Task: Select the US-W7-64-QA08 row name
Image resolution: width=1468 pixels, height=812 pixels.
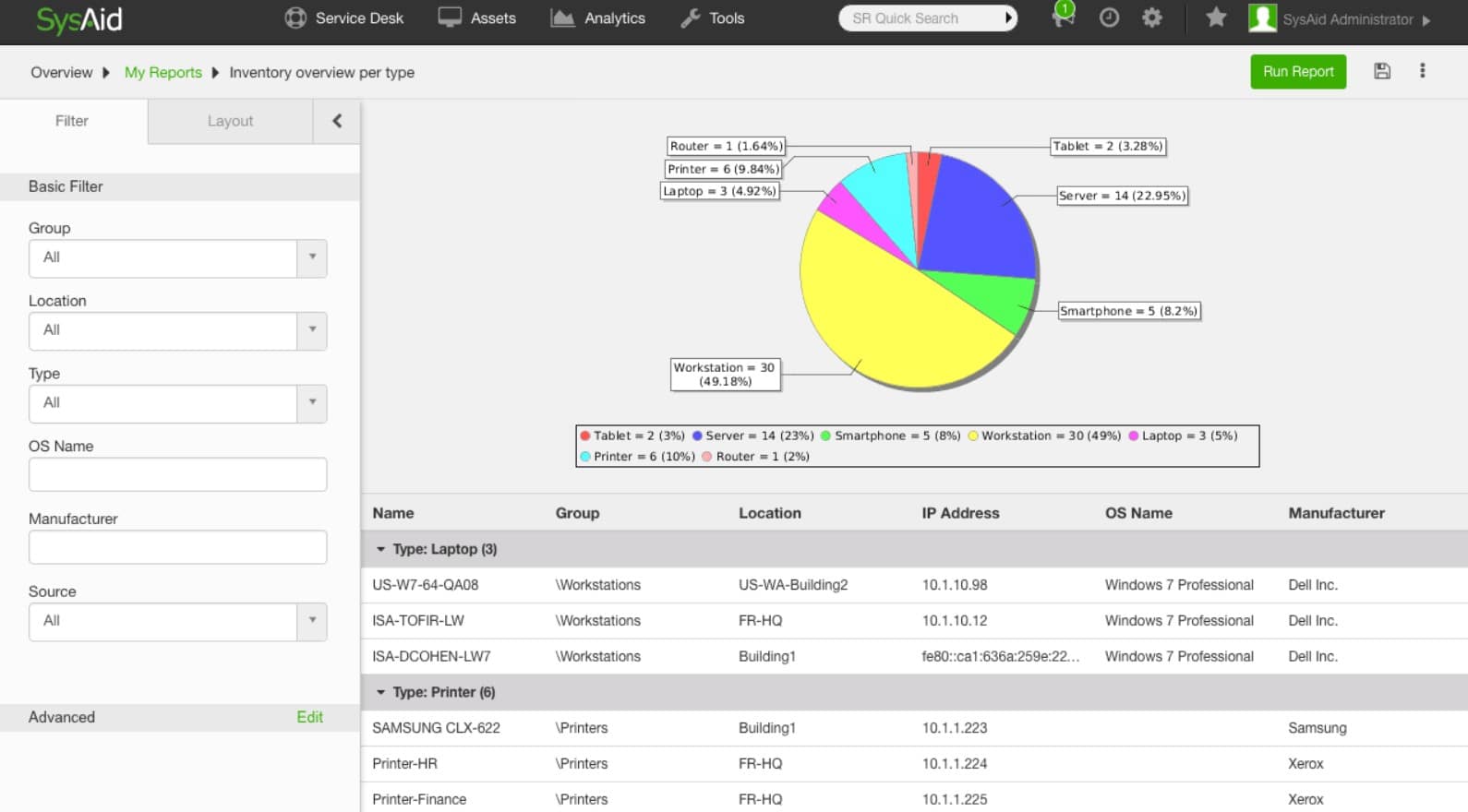Action: click(x=425, y=585)
